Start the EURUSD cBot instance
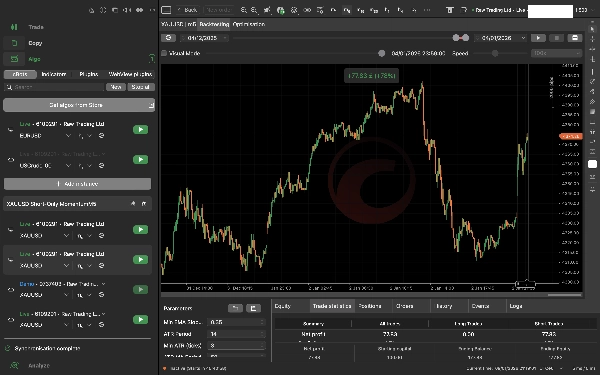The height and width of the screenshot is (375, 600). pyautogui.click(x=140, y=129)
